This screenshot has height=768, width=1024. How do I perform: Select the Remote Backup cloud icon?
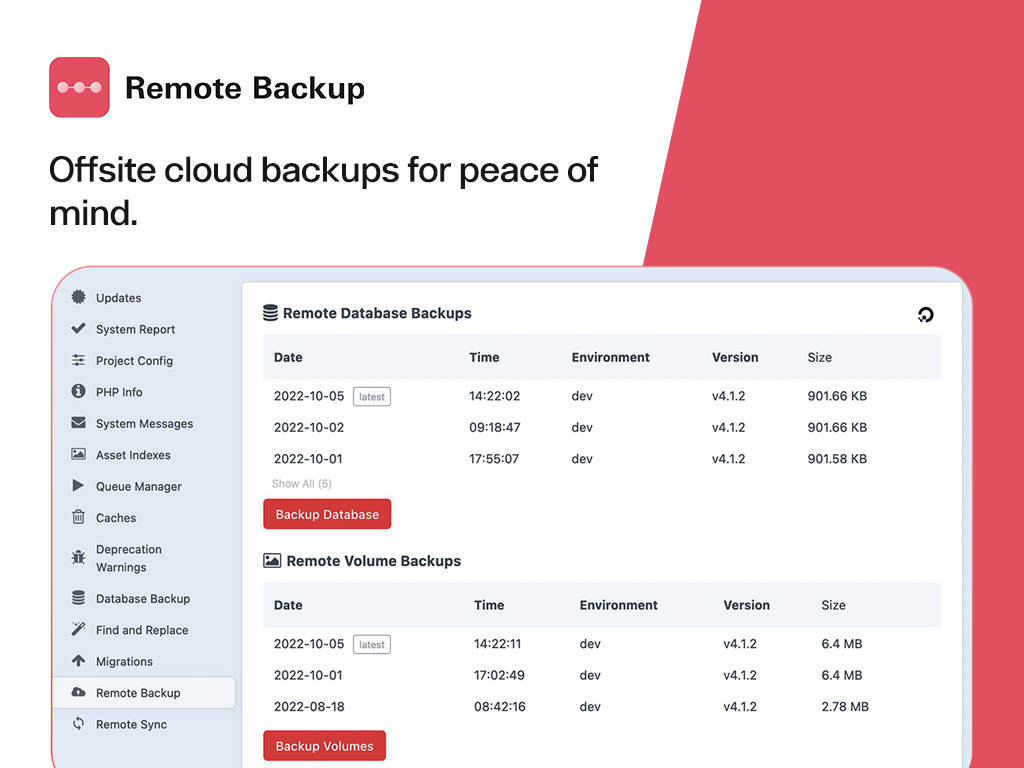tap(77, 692)
